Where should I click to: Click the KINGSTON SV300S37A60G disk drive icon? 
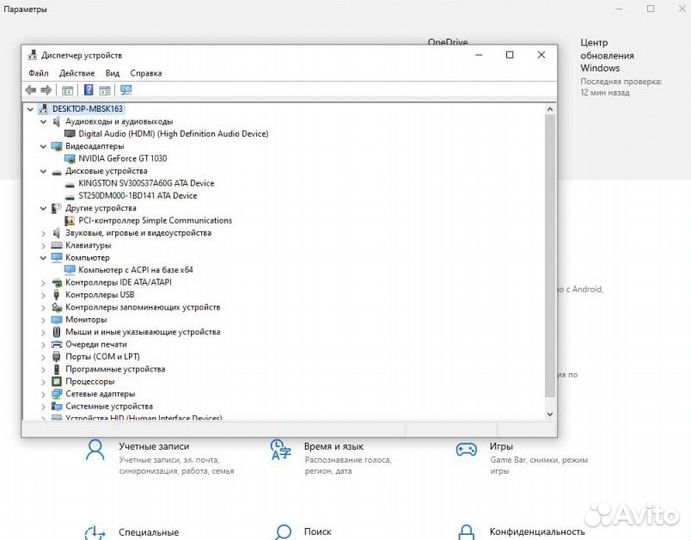(x=69, y=183)
